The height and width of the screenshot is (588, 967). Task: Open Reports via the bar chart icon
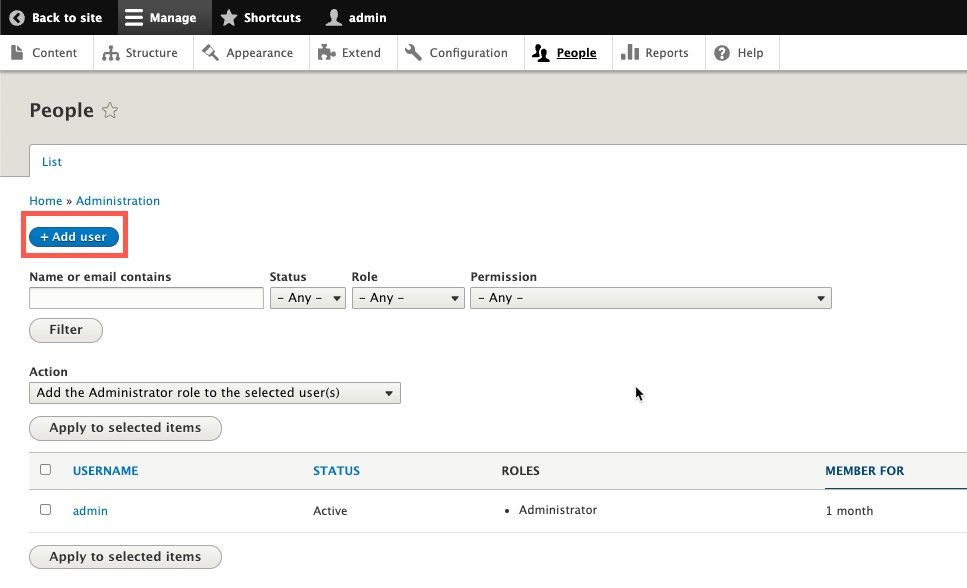point(630,53)
